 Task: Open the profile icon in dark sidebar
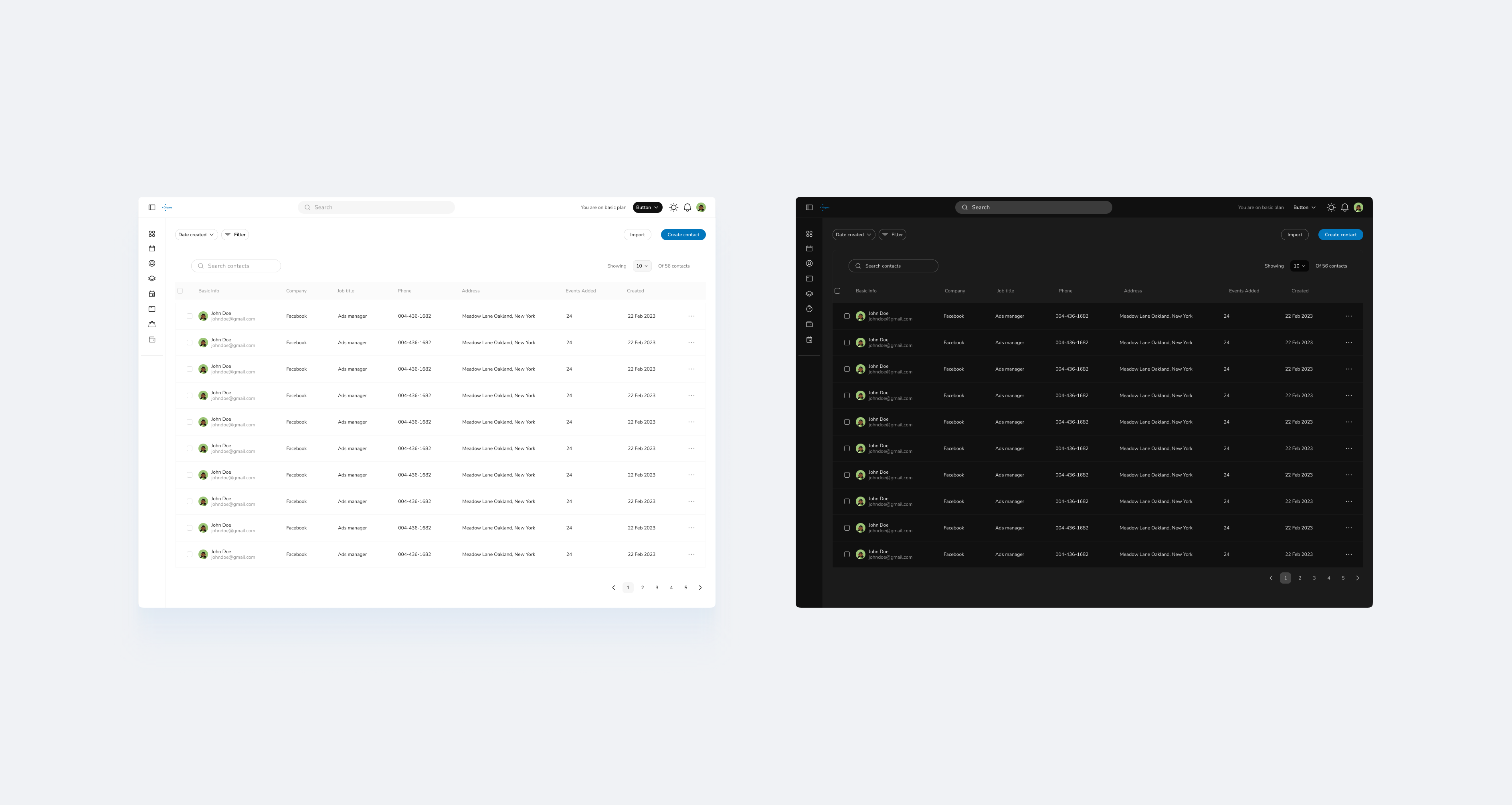(x=809, y=264)
